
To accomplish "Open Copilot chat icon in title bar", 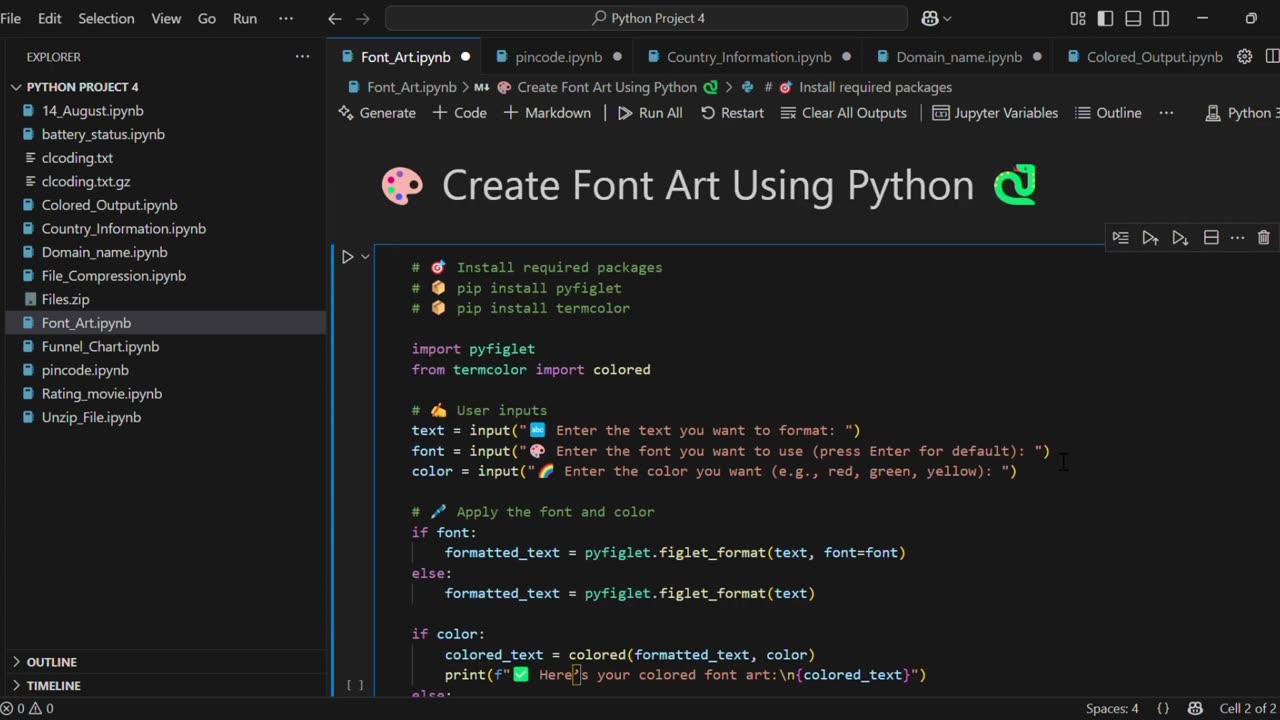I will [929, 18].
